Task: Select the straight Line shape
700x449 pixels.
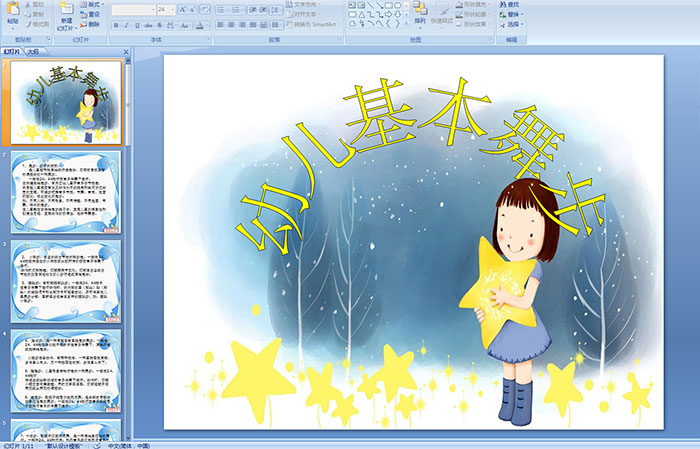Action: click(371, 5)
